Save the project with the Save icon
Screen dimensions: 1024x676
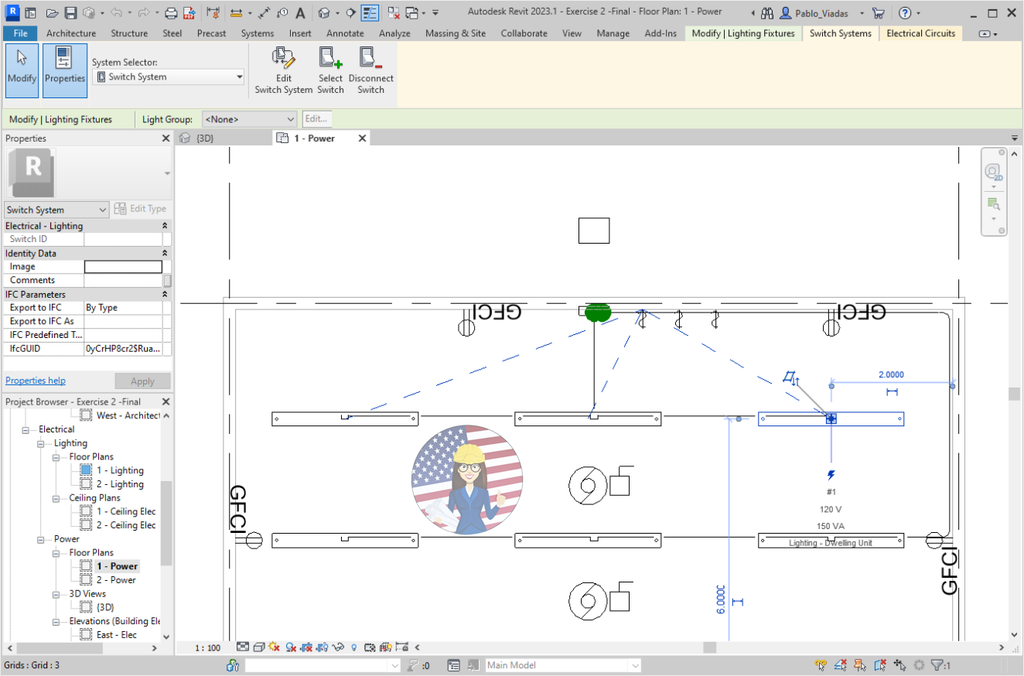coord(71,12)
